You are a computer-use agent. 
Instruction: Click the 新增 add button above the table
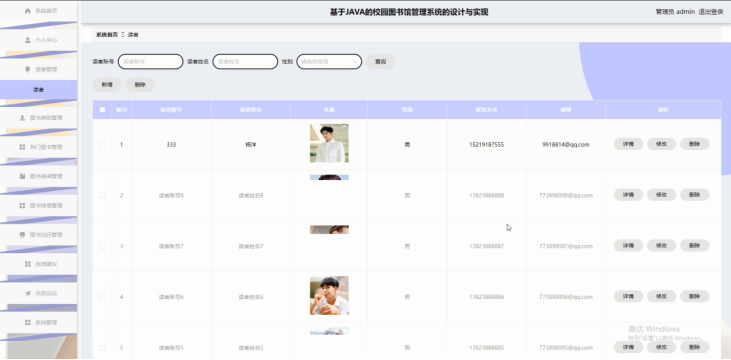click(x=107, y=84)
